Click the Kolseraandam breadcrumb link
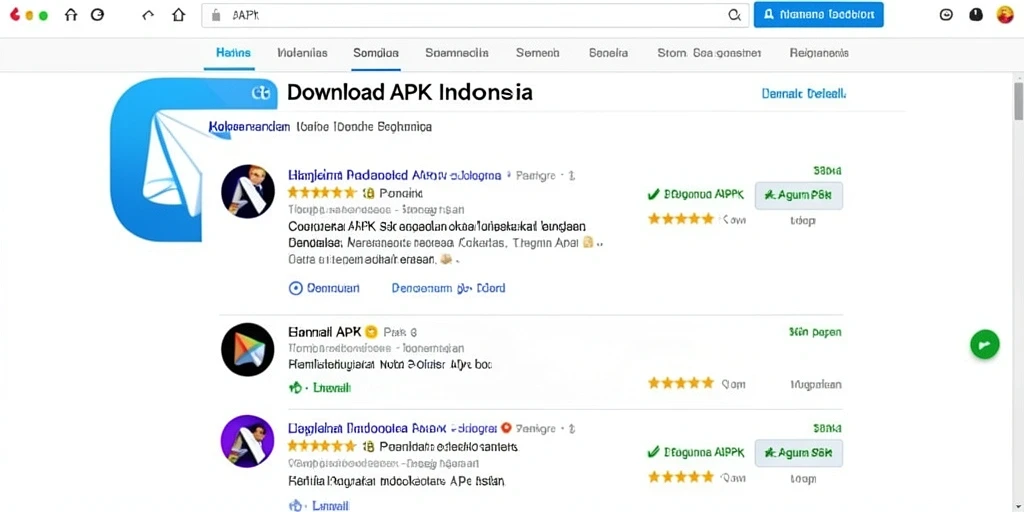1024x512 pixels. [x=249, y=127]
